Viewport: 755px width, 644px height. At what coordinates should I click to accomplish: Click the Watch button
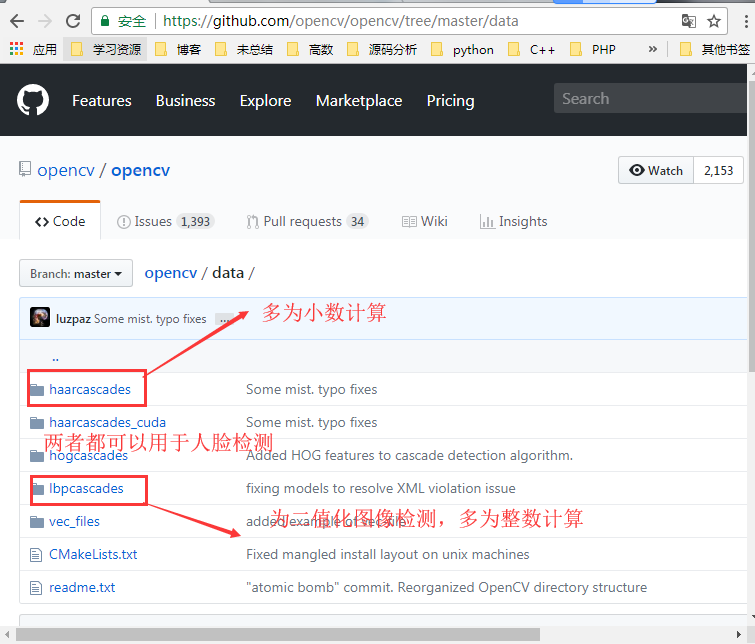pyautogui.click(x=656, y=170)
